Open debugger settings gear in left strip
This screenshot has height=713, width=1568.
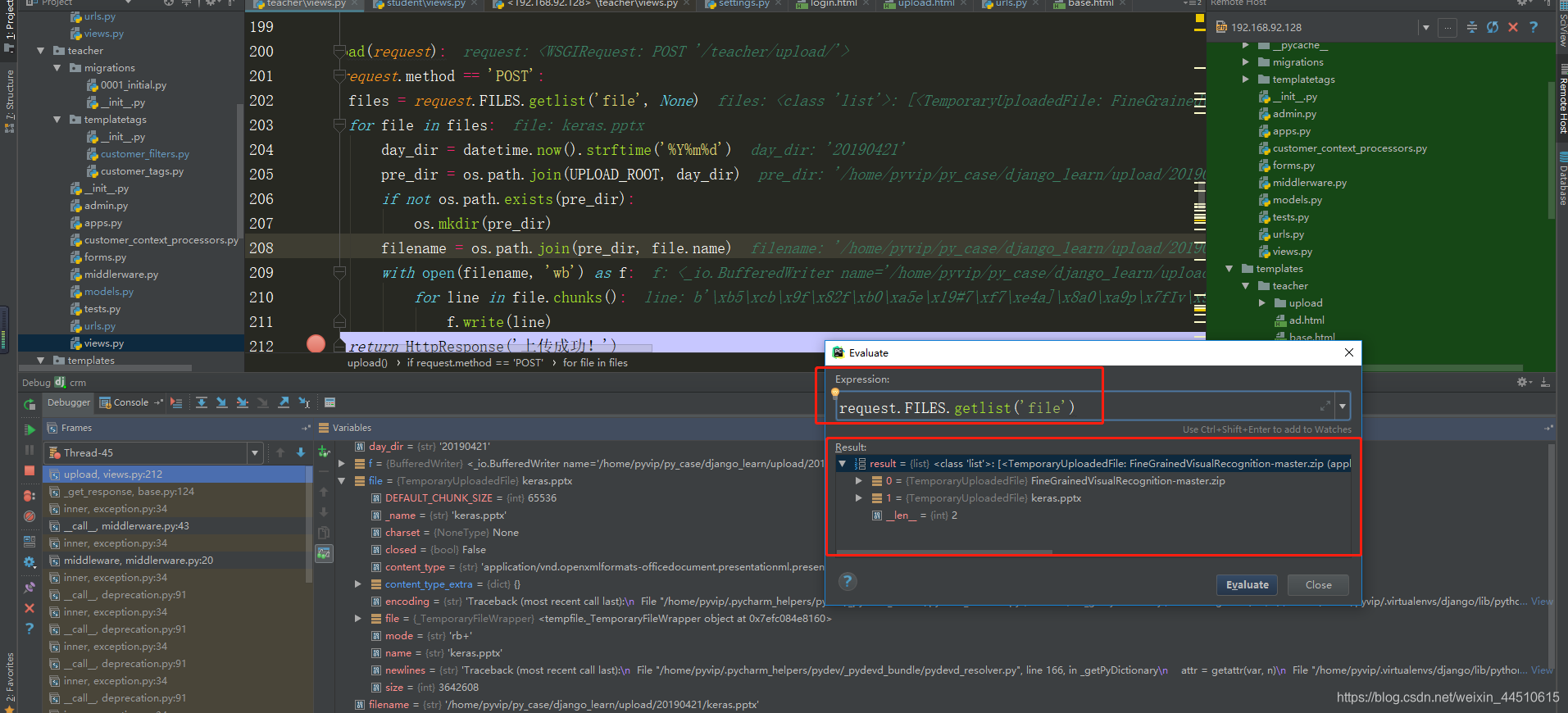tap(30, 562)
